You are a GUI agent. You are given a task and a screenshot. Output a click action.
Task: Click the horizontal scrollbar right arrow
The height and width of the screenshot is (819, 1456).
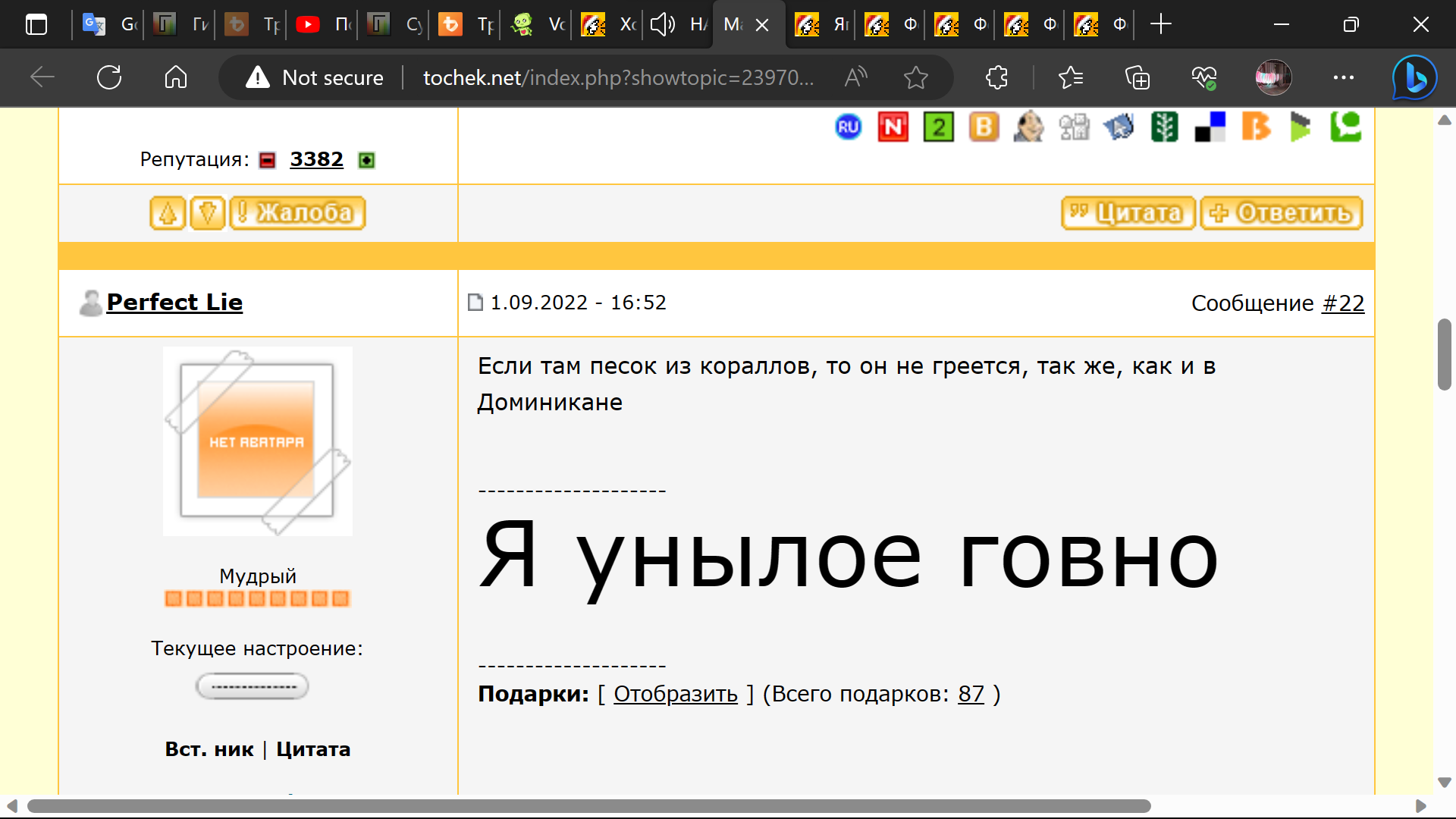click(x=1420, y=806)
